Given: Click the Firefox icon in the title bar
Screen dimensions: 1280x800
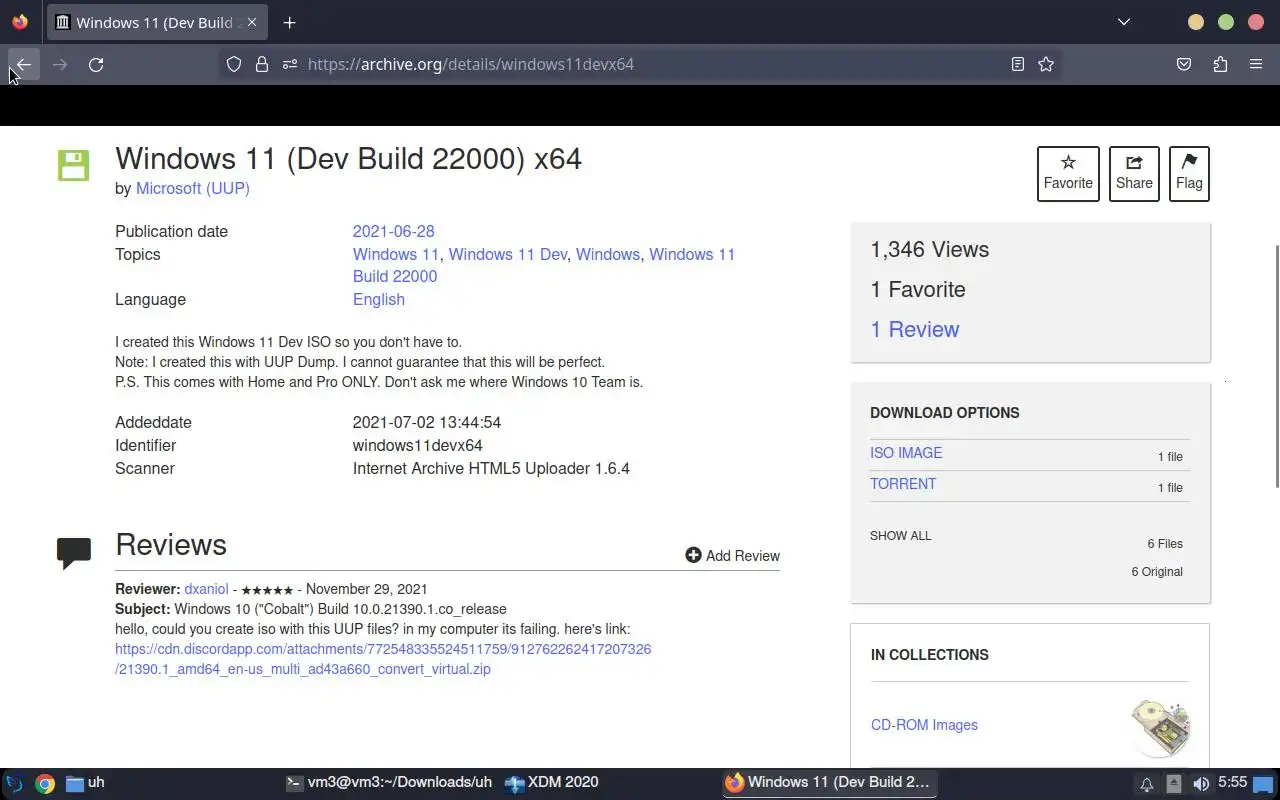Looking at the screenshot, I should pyautogui.click(x=20, y=22).
